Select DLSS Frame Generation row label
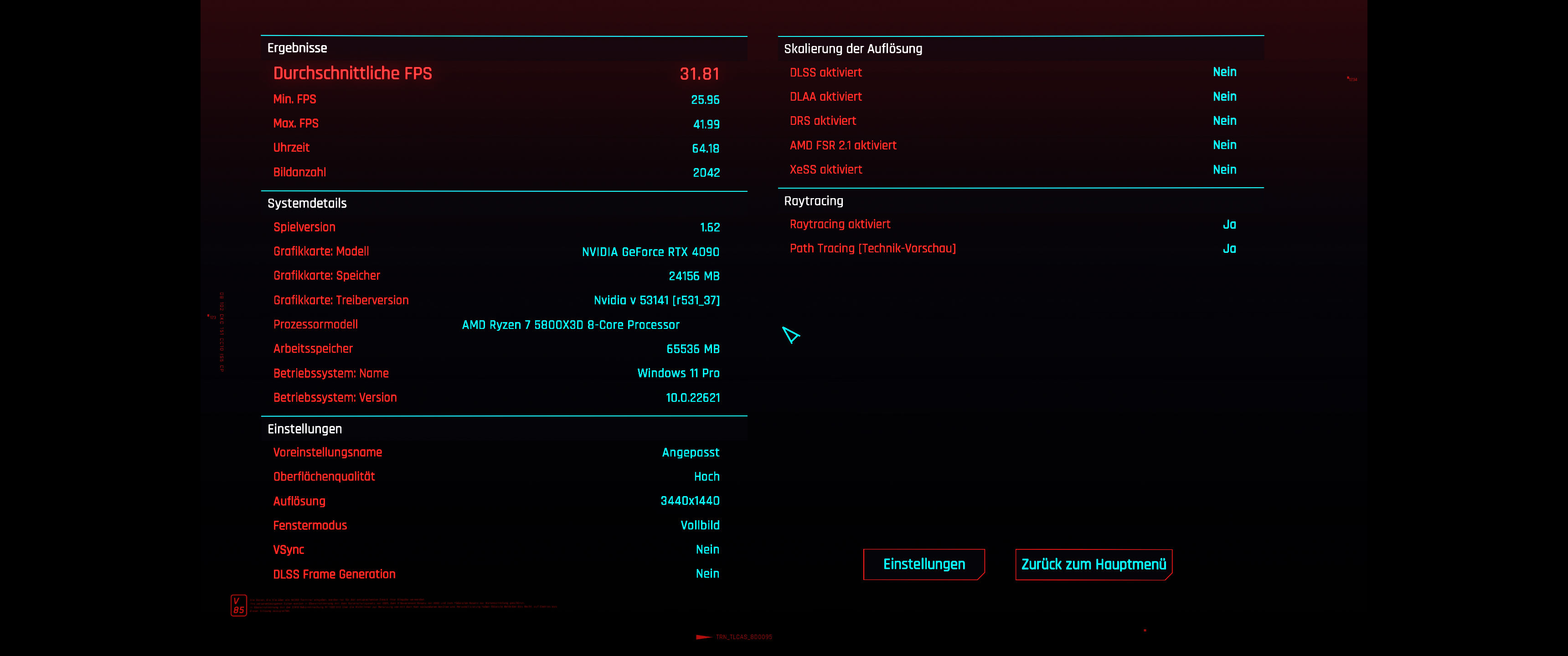This screenshot has height=656, width=1568. [334, 574]
